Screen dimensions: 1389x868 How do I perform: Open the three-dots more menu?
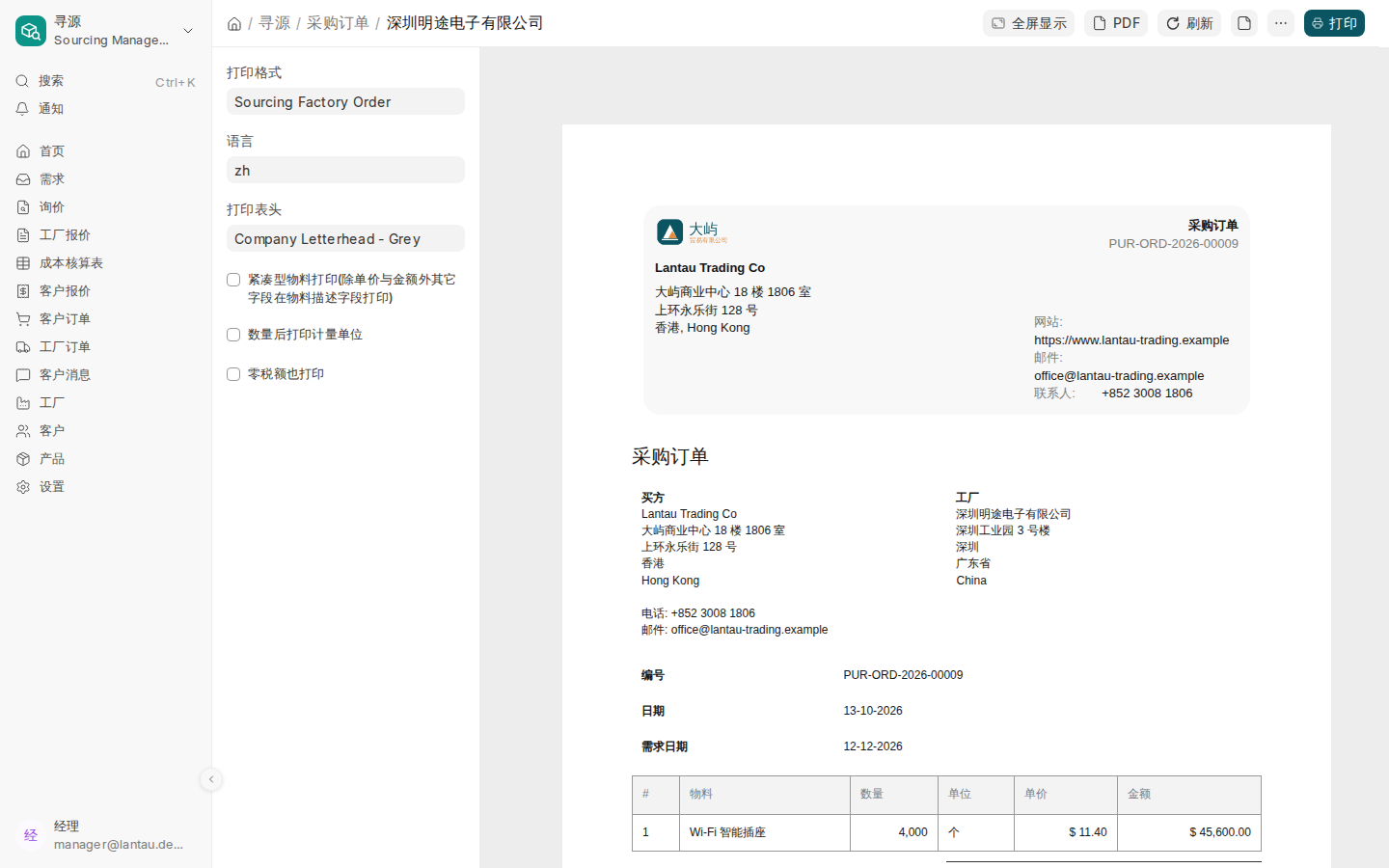(x=1281, y=23)
